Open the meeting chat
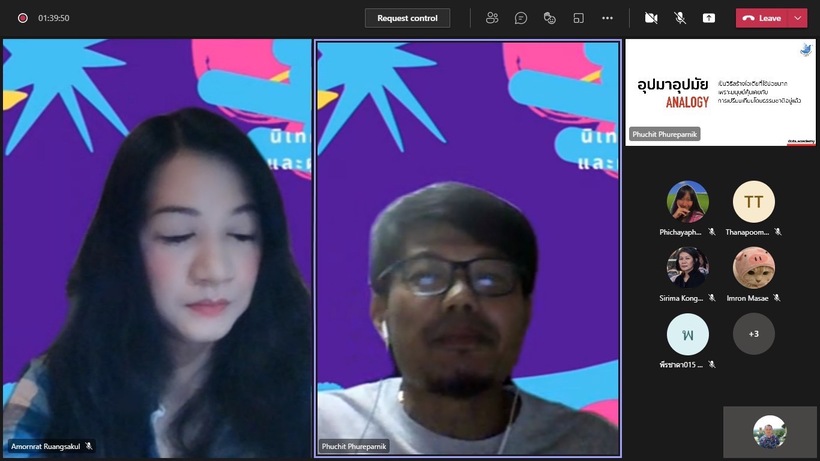Screen dimensions: 820x461 point(521,18)
